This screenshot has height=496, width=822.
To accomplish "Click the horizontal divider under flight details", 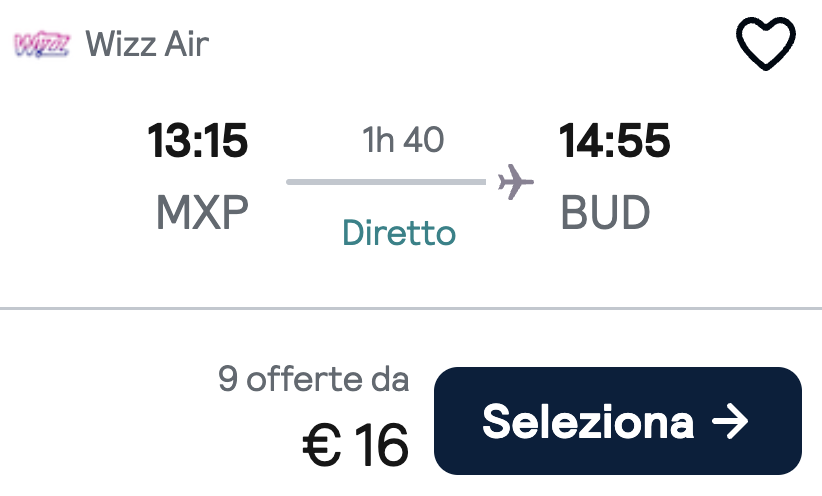I will [411, 308].
